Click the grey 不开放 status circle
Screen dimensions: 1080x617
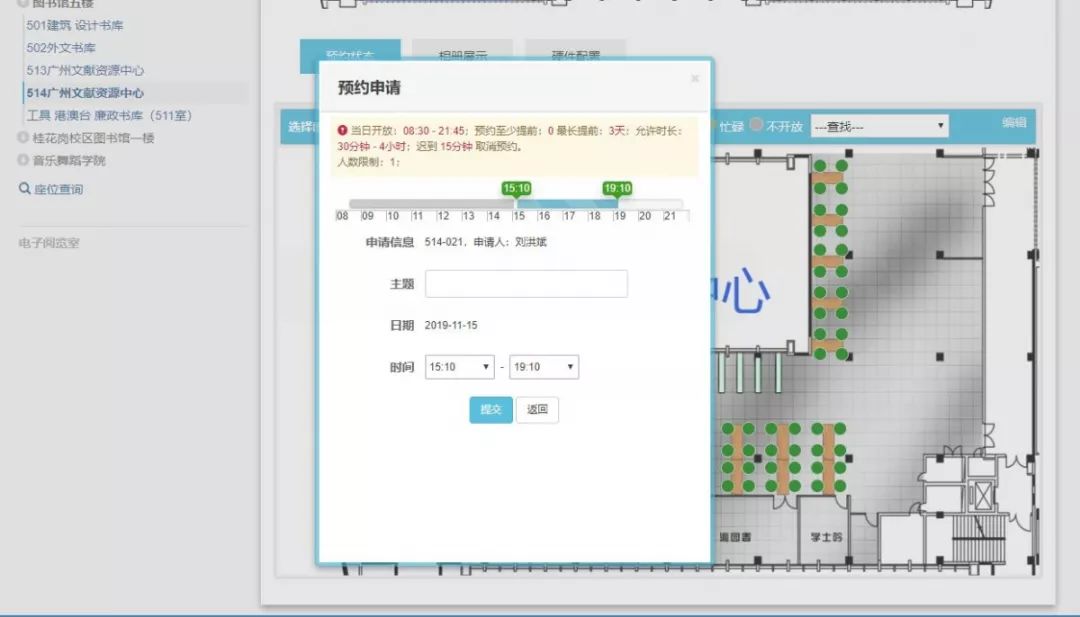(x=756, y=125)
